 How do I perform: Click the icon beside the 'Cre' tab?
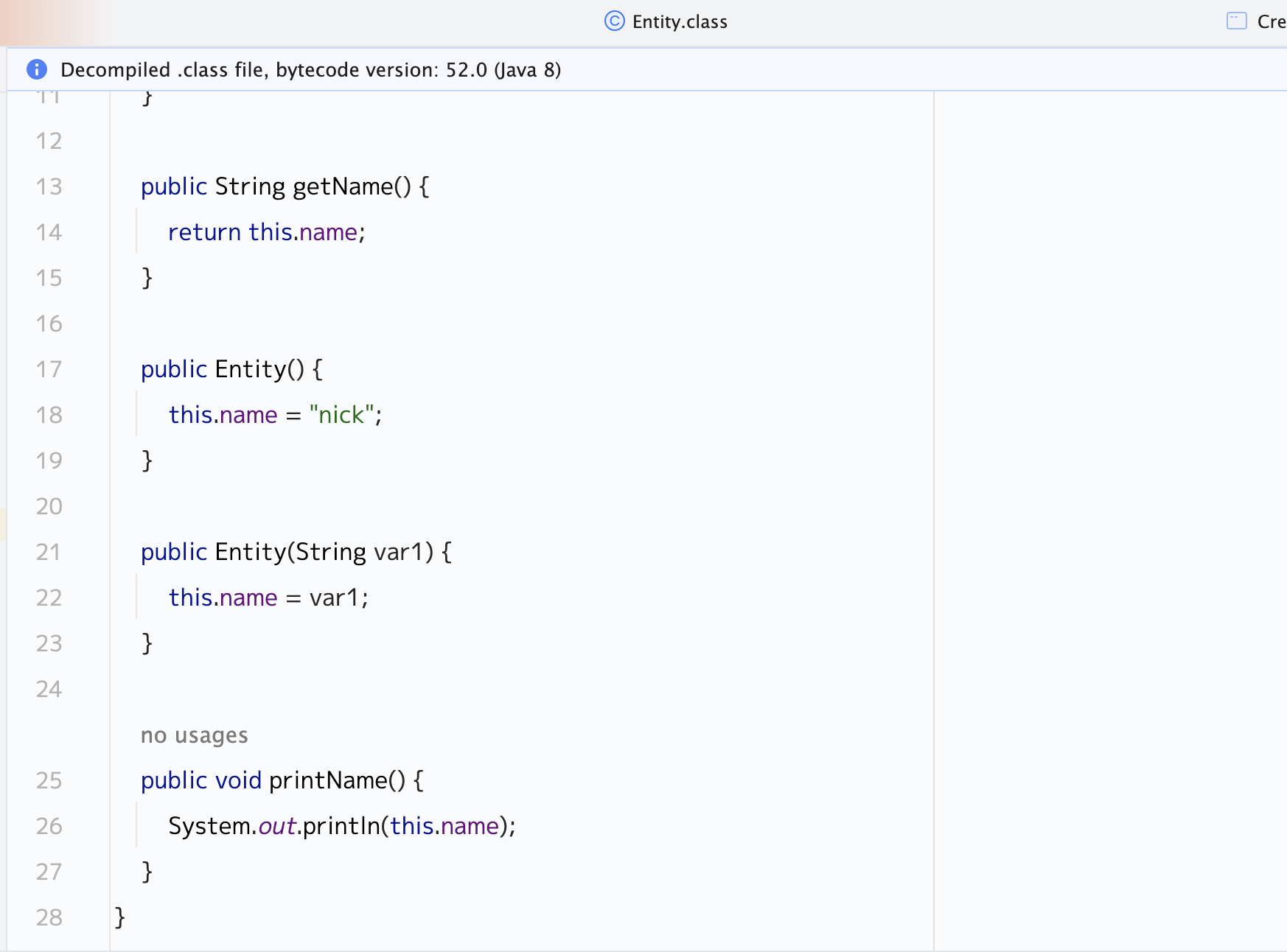[x=1236, y=21]
